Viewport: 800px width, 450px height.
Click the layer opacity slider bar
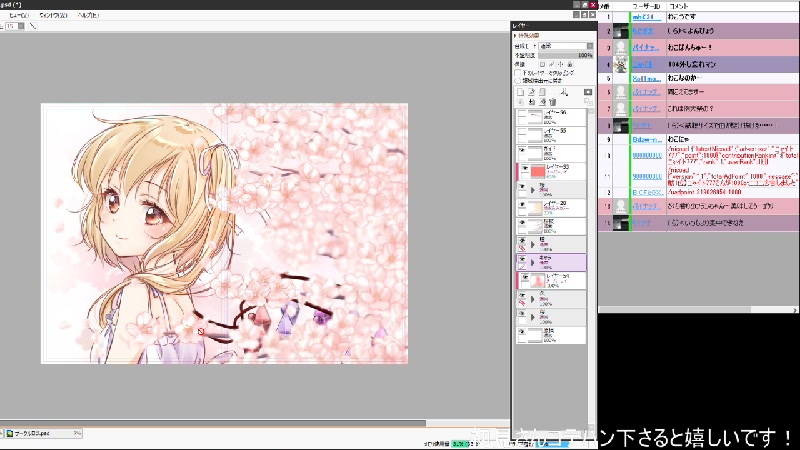tap(567, 55)
